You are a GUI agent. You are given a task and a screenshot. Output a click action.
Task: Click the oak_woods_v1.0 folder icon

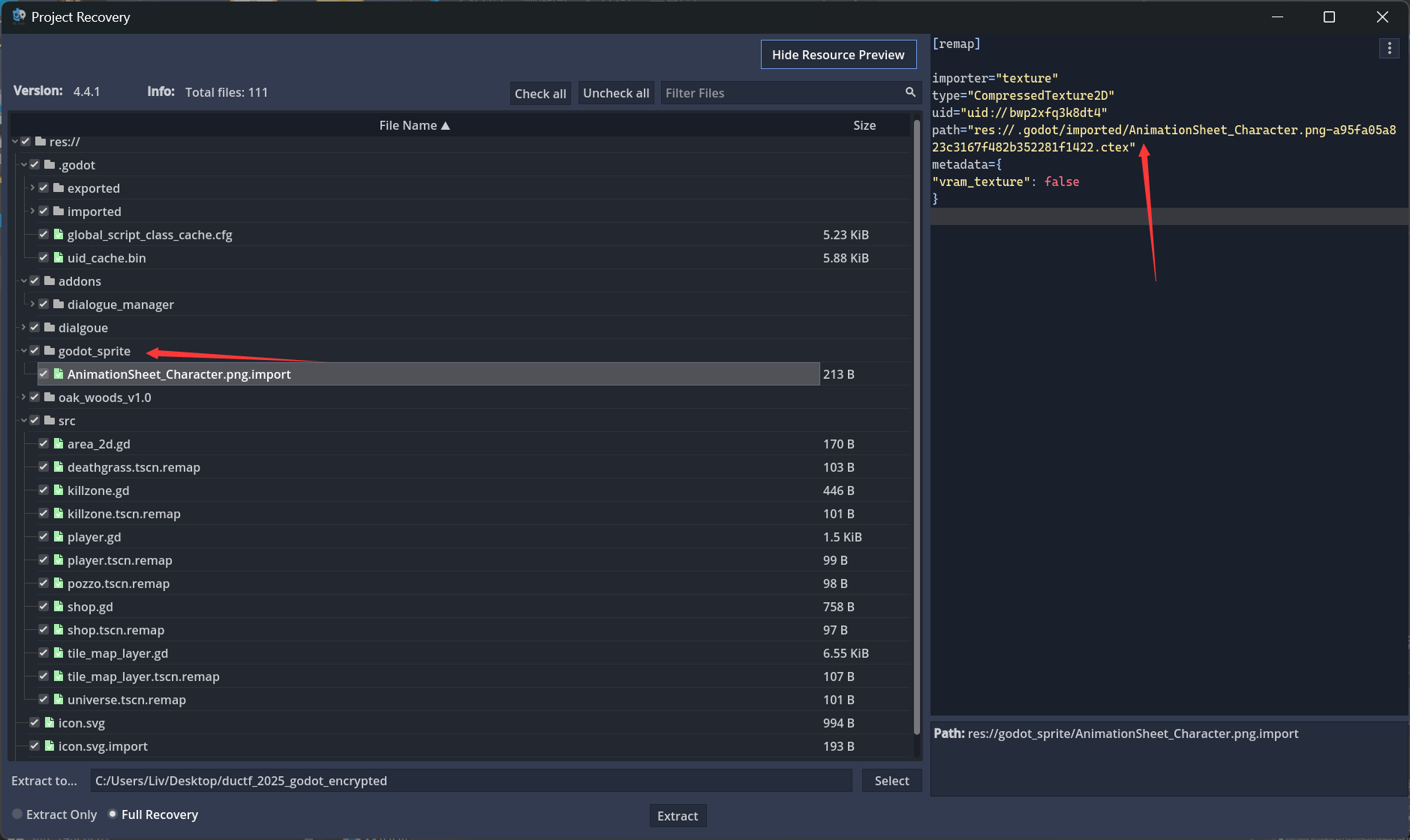(50, 397)
